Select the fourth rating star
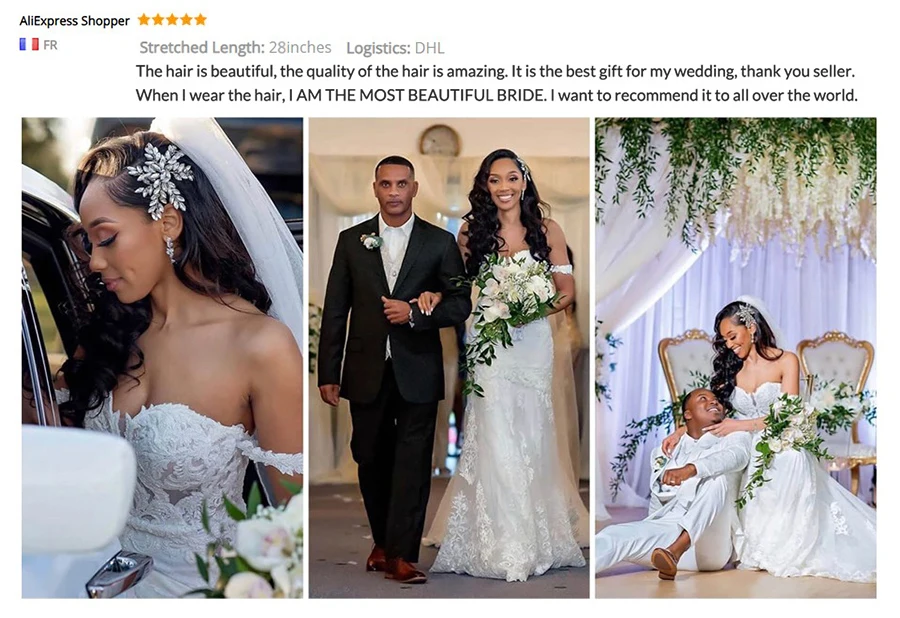 click(186, 20)
